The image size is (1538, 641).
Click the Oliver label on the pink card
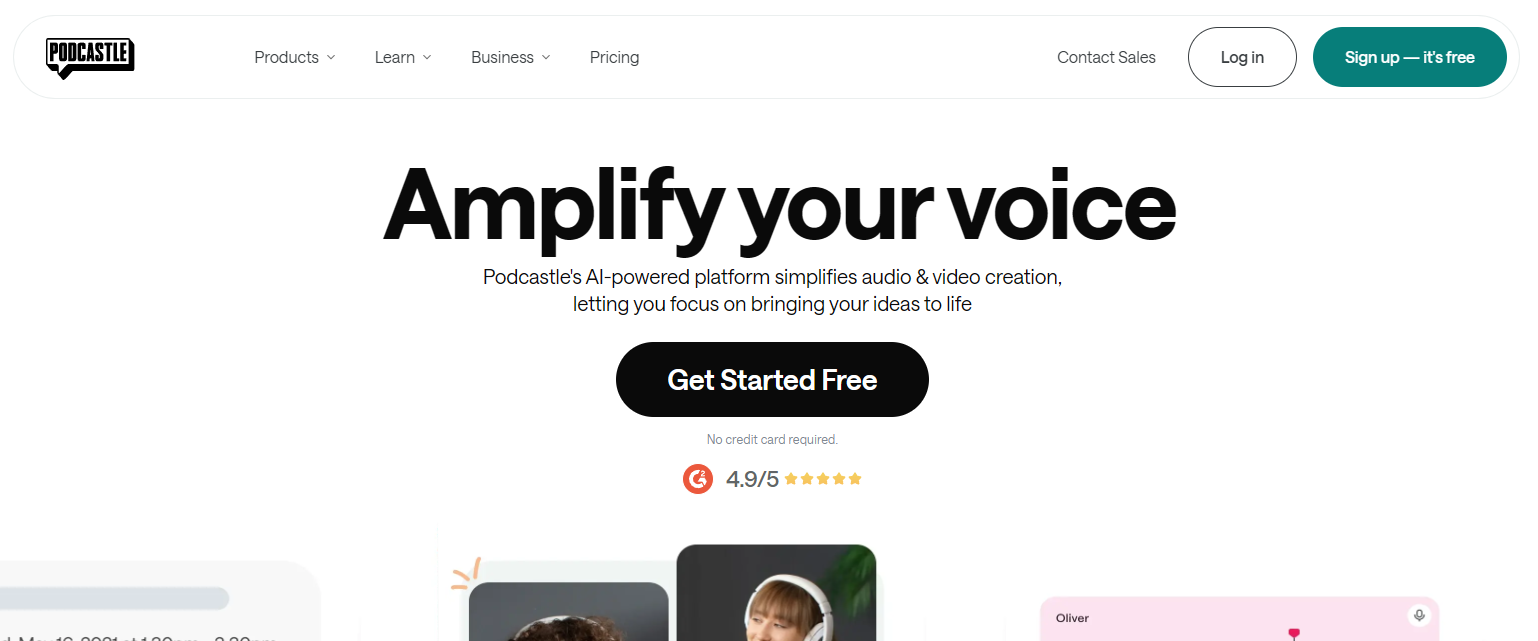pyautogui.click(x=1071, y=617)
